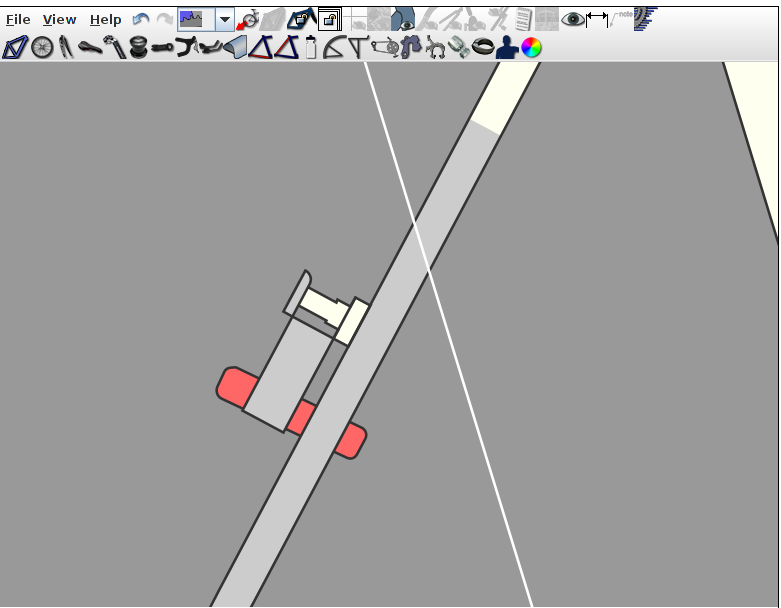The height and width of the screenshot is (608, 781).
Task: Open the tire icon settings
Action: 482,47
